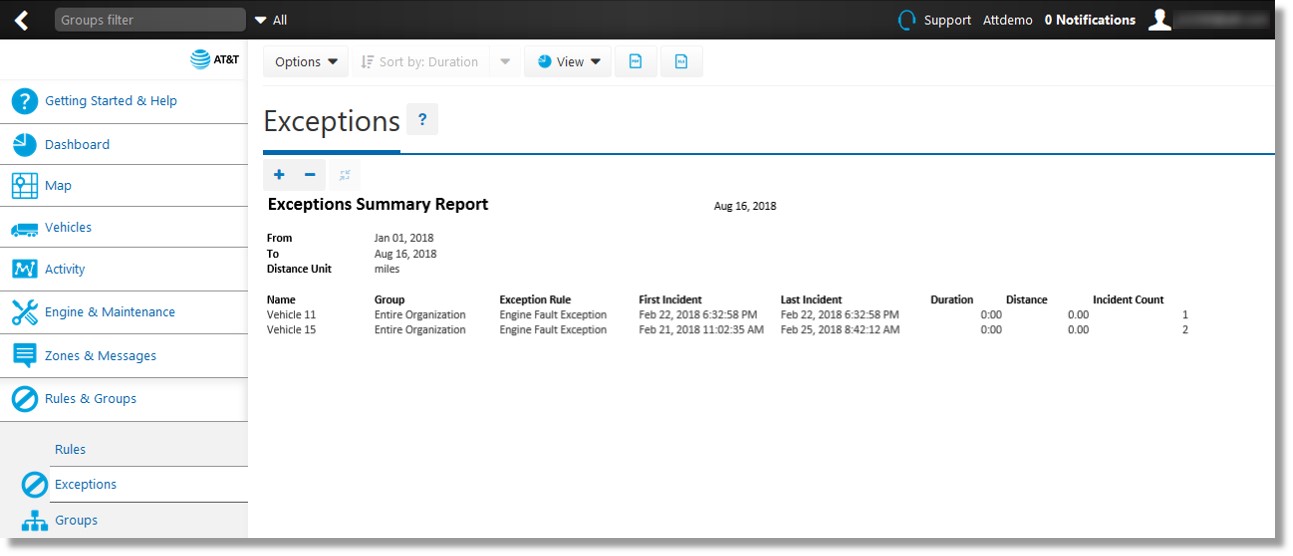1293x556 pixels.
Task: Click the Vehicle 15 row name
Action: click(x=291, y=329)
